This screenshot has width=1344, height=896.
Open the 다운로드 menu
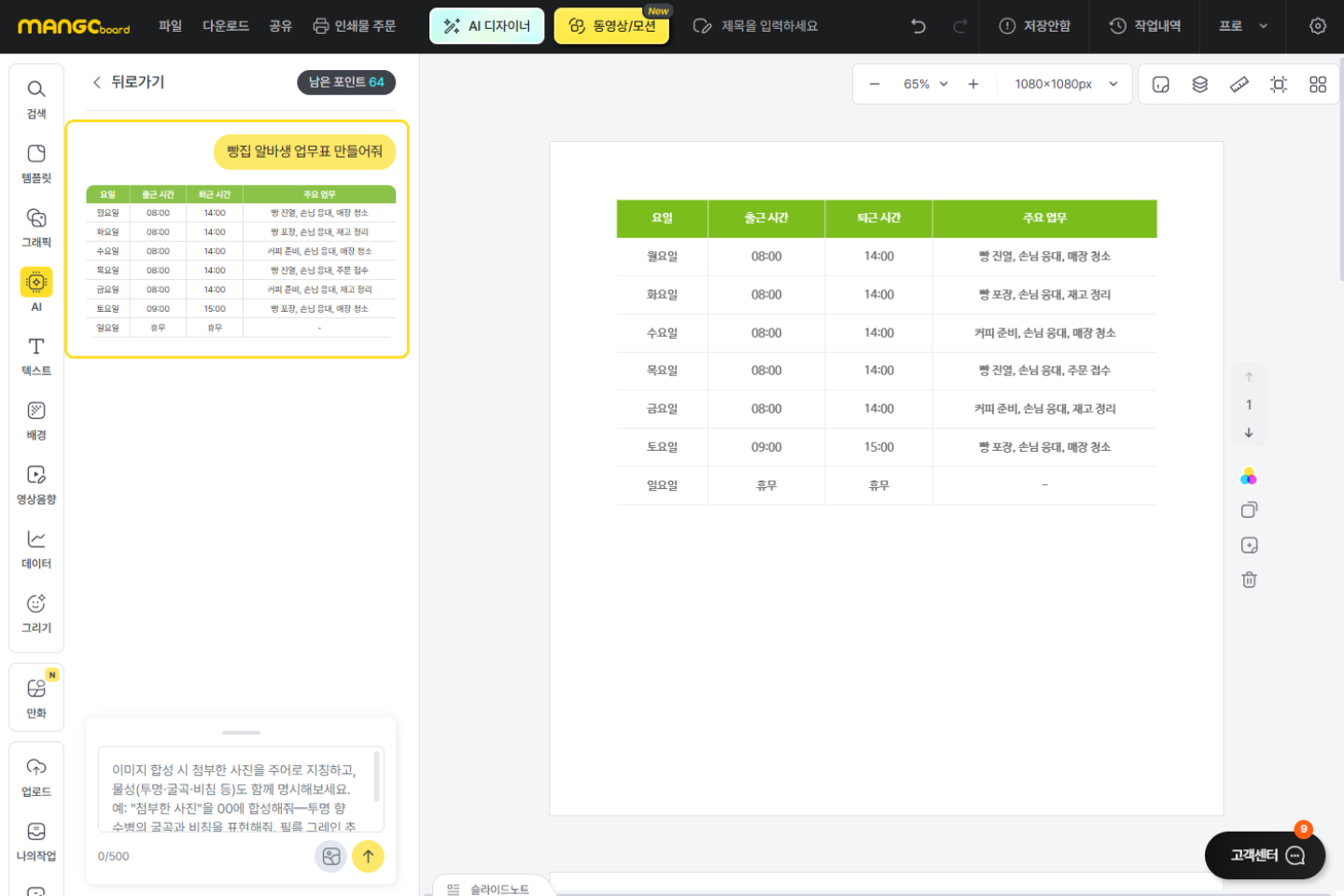point(226,26)
